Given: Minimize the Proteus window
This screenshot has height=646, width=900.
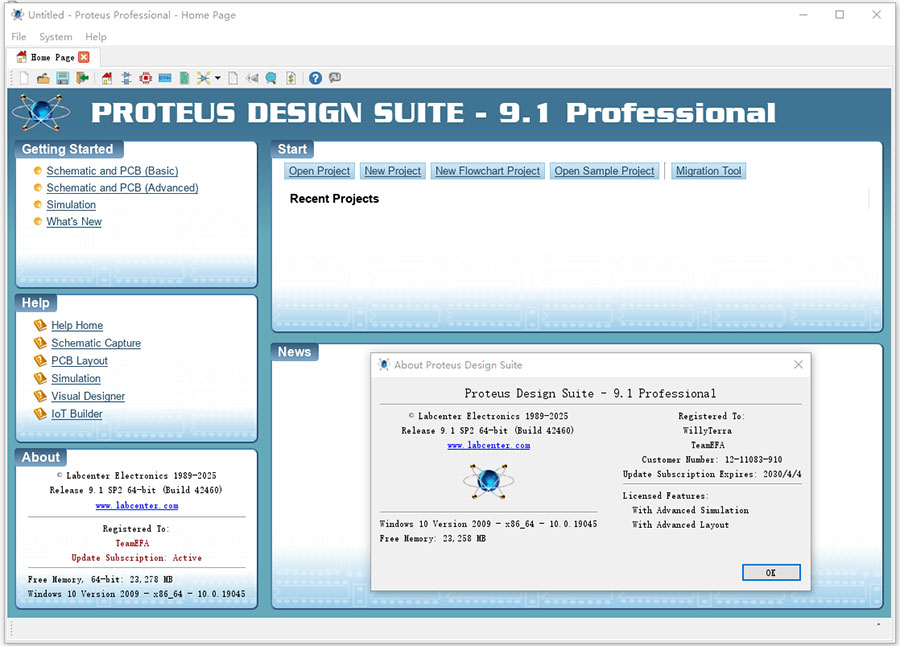Looking at the screenshot, I should [803, 14].
